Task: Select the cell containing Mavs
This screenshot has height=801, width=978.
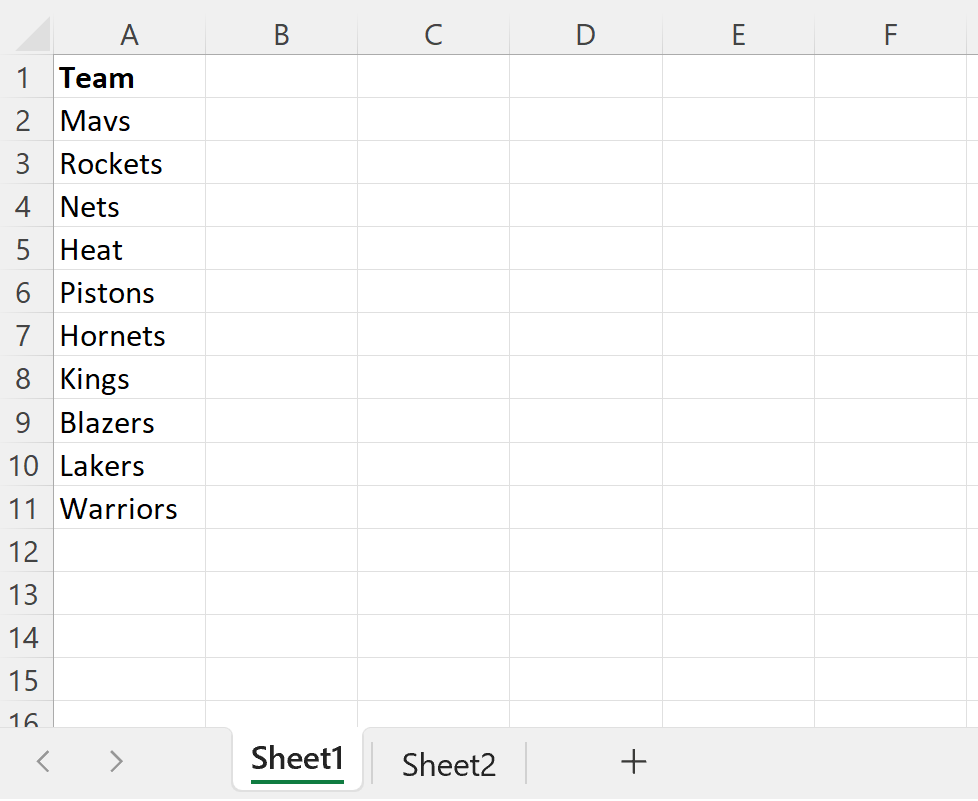Action: [x=129, y=120]
